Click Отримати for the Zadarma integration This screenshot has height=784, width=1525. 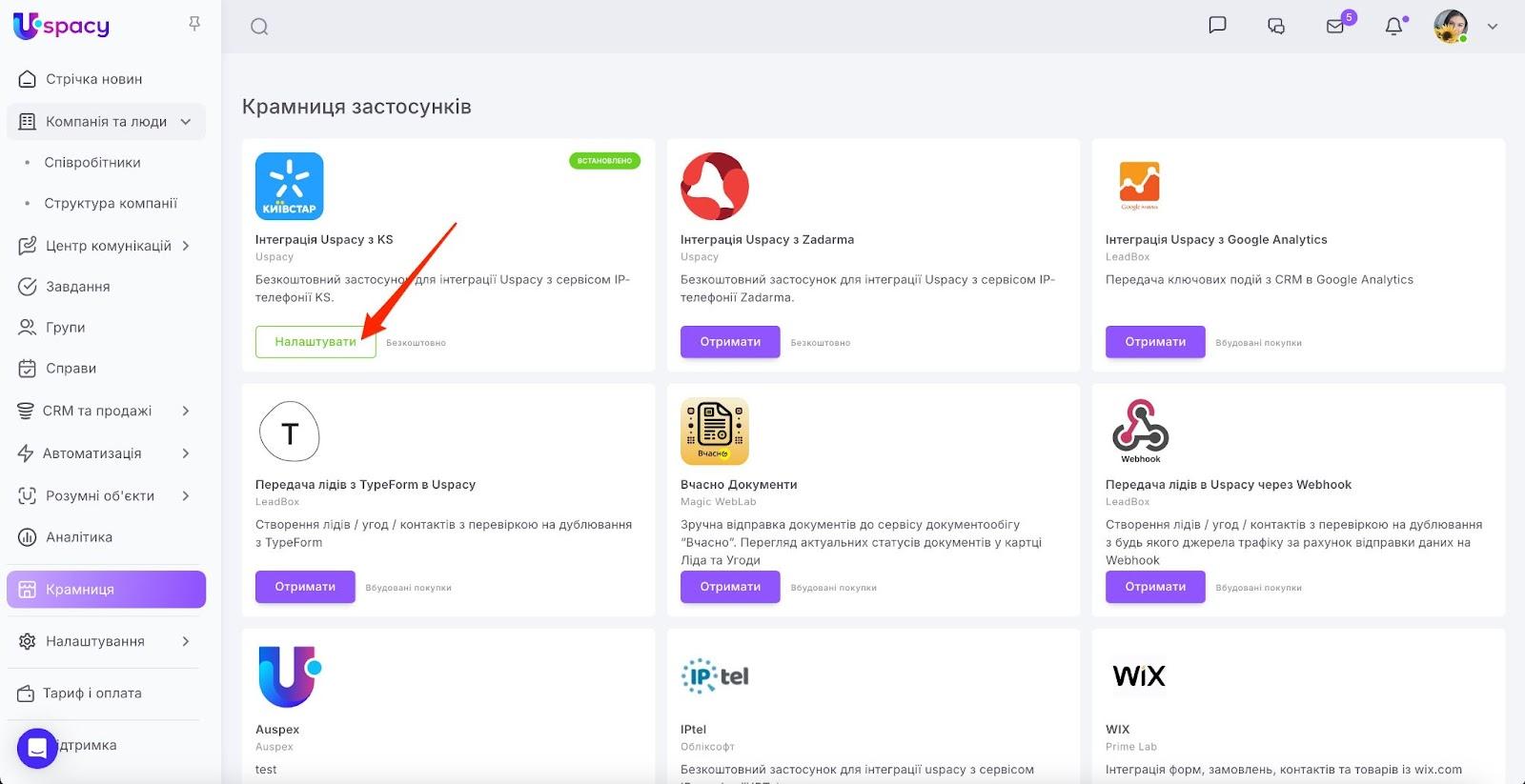(x=730, y=342)
